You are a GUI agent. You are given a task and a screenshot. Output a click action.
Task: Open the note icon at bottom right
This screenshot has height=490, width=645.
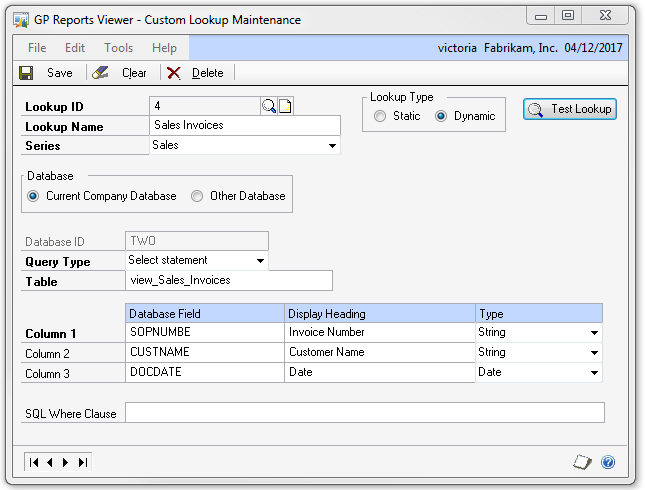[583, 462]
